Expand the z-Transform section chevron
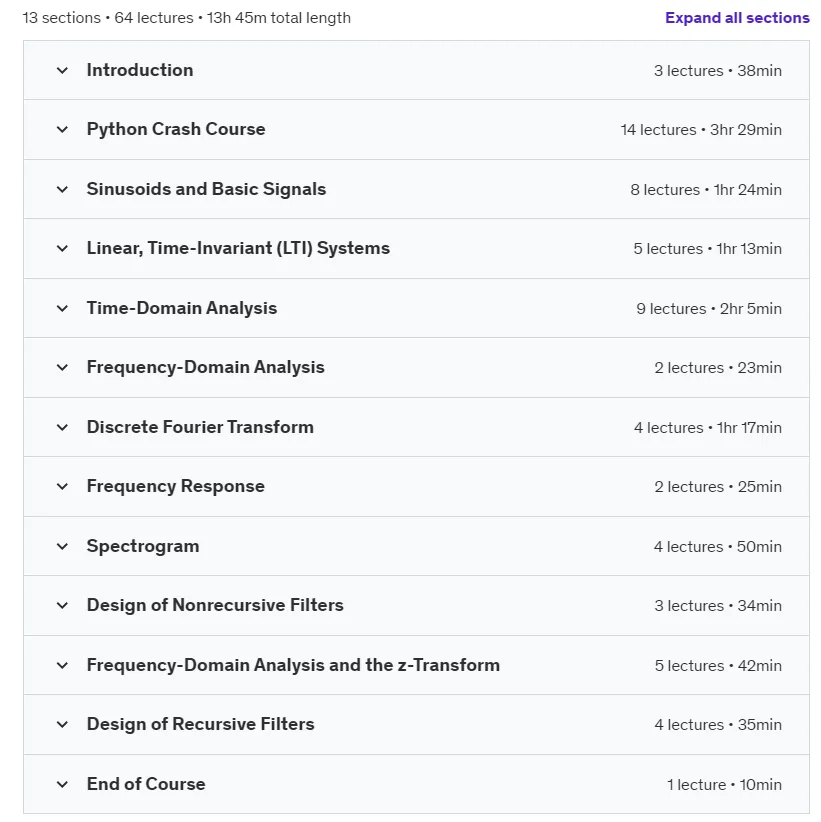Screen dimensions: 821x822 tap(62, 665)
